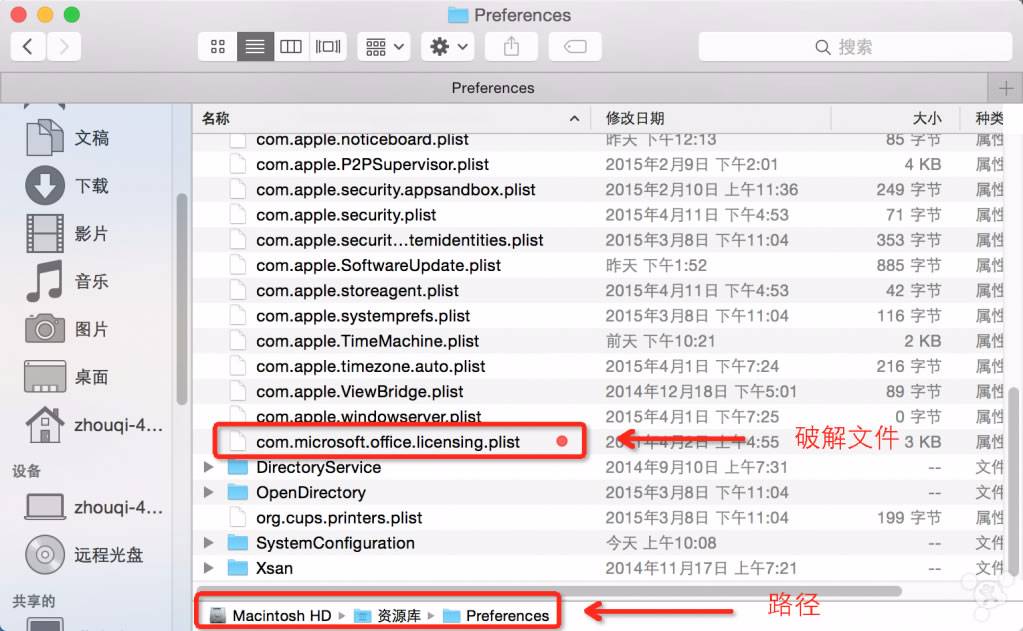Viewport: 1023px width, 631px height.
Task: Add a new tab with plus button
Action: [x=1005, y=88]
